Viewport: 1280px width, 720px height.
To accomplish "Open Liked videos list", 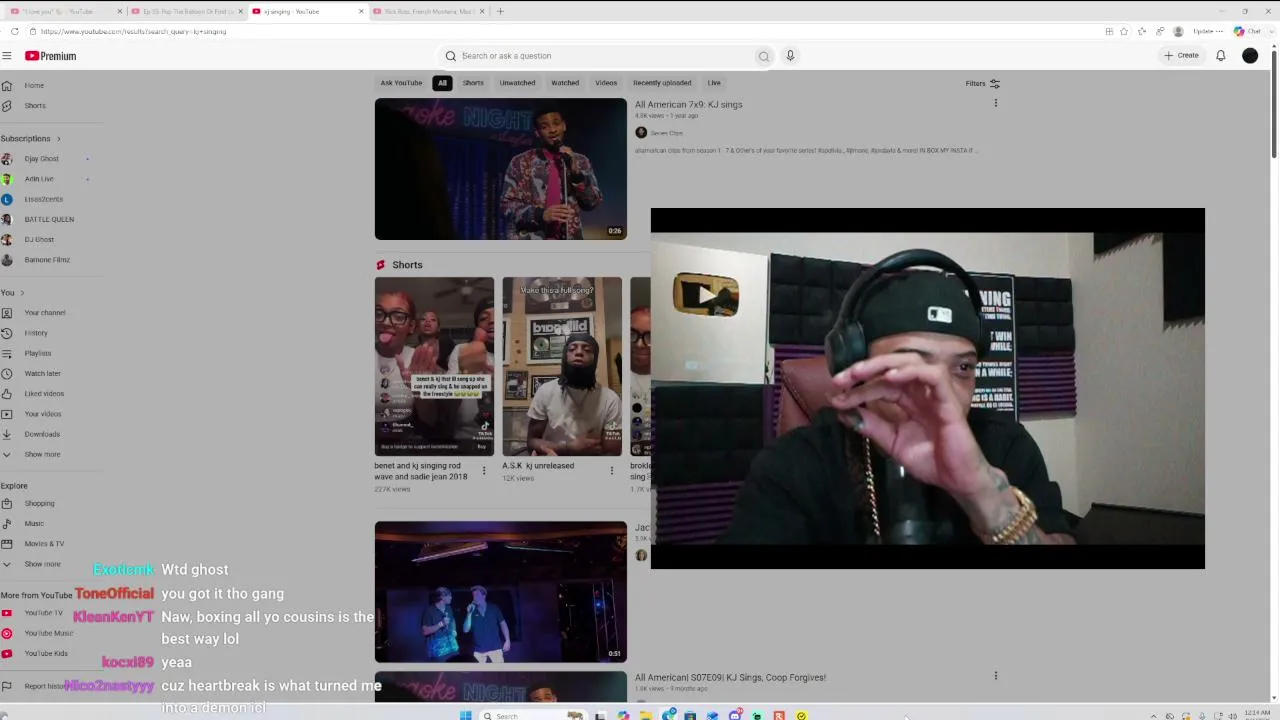I will 44,394.
